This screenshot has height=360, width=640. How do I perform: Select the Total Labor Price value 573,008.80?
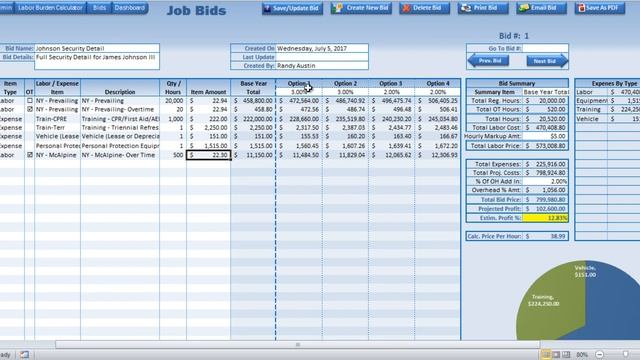[x=545, y=146]
